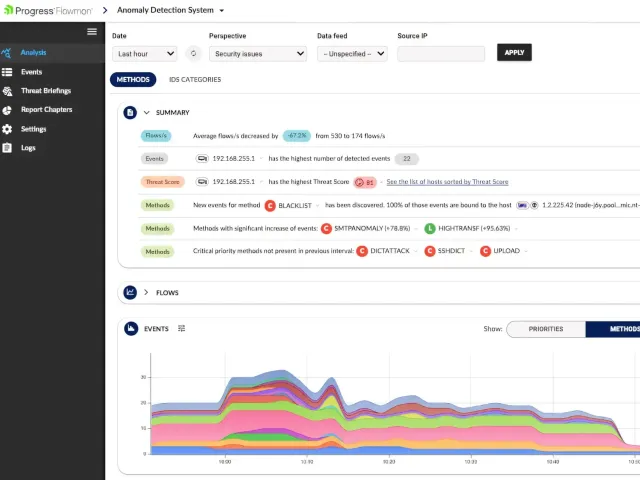Open the Date 'Last hour' dropdown
The image size is (640, 480).
coord(145,53)
